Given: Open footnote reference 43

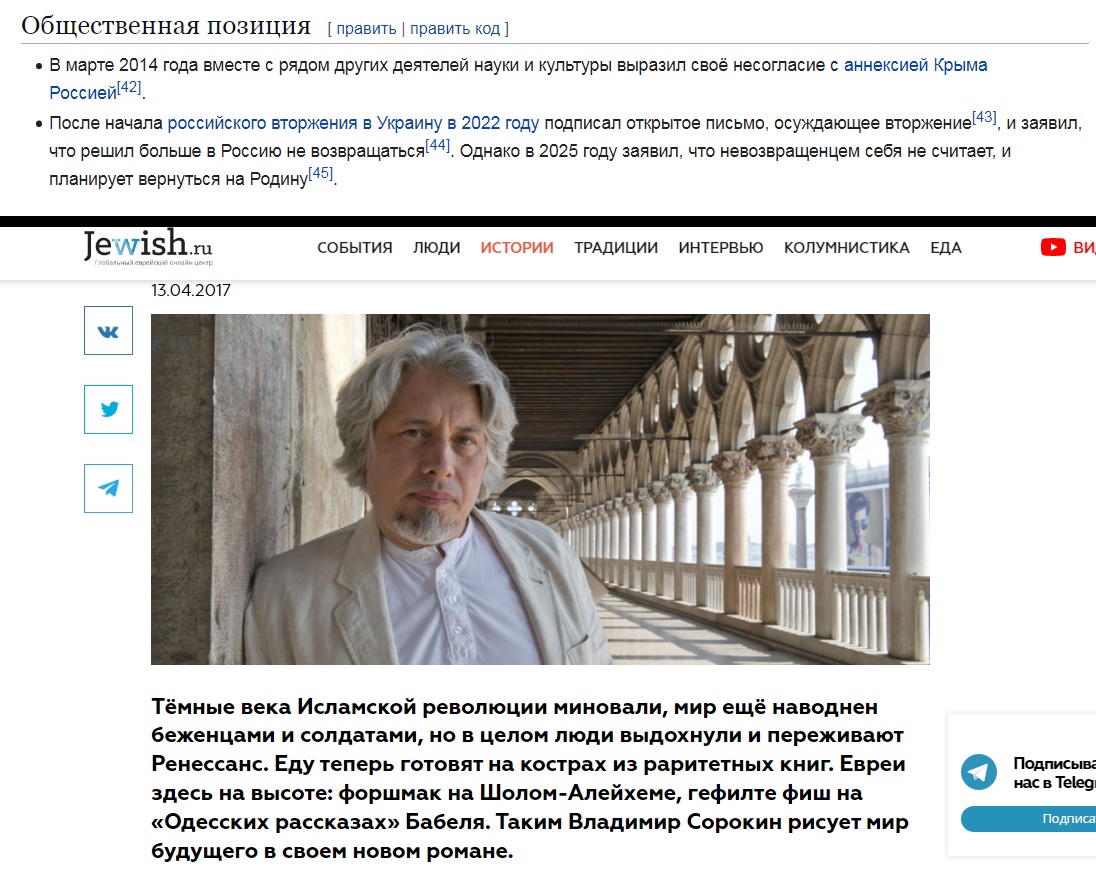Looking at the screenshot, I should pos(984,117).
